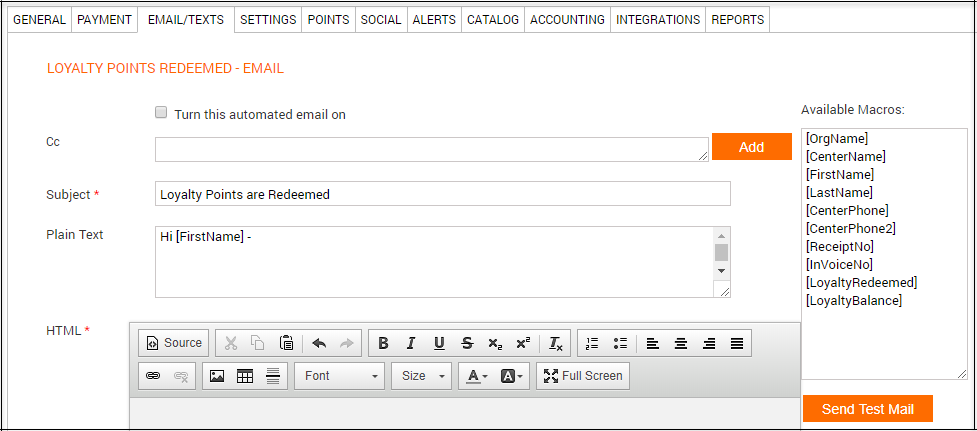Open the ACCOUNTING tab
Viewport: 977px width, 431px height.
coord(568,19)
